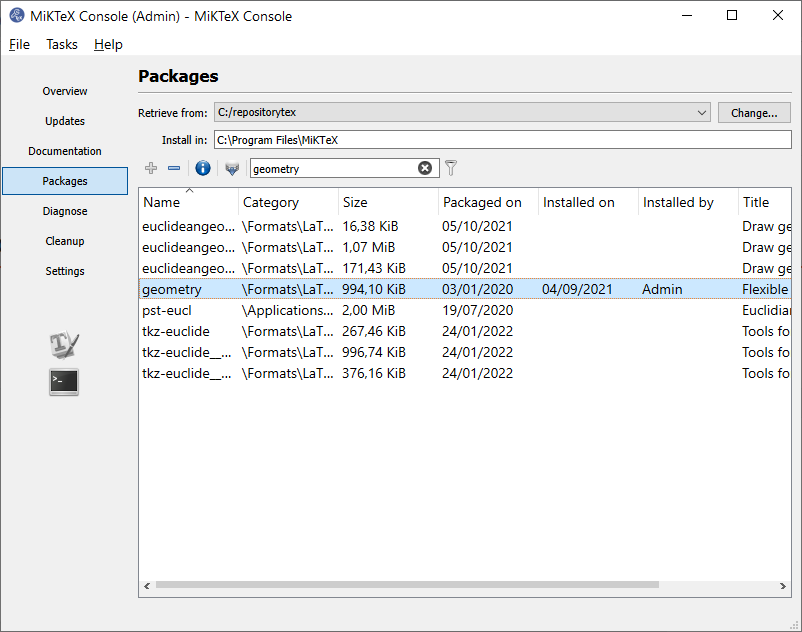Viewport: 802px width, 632px height.
Task: Sort packages by Name column header
Action: 188,202
